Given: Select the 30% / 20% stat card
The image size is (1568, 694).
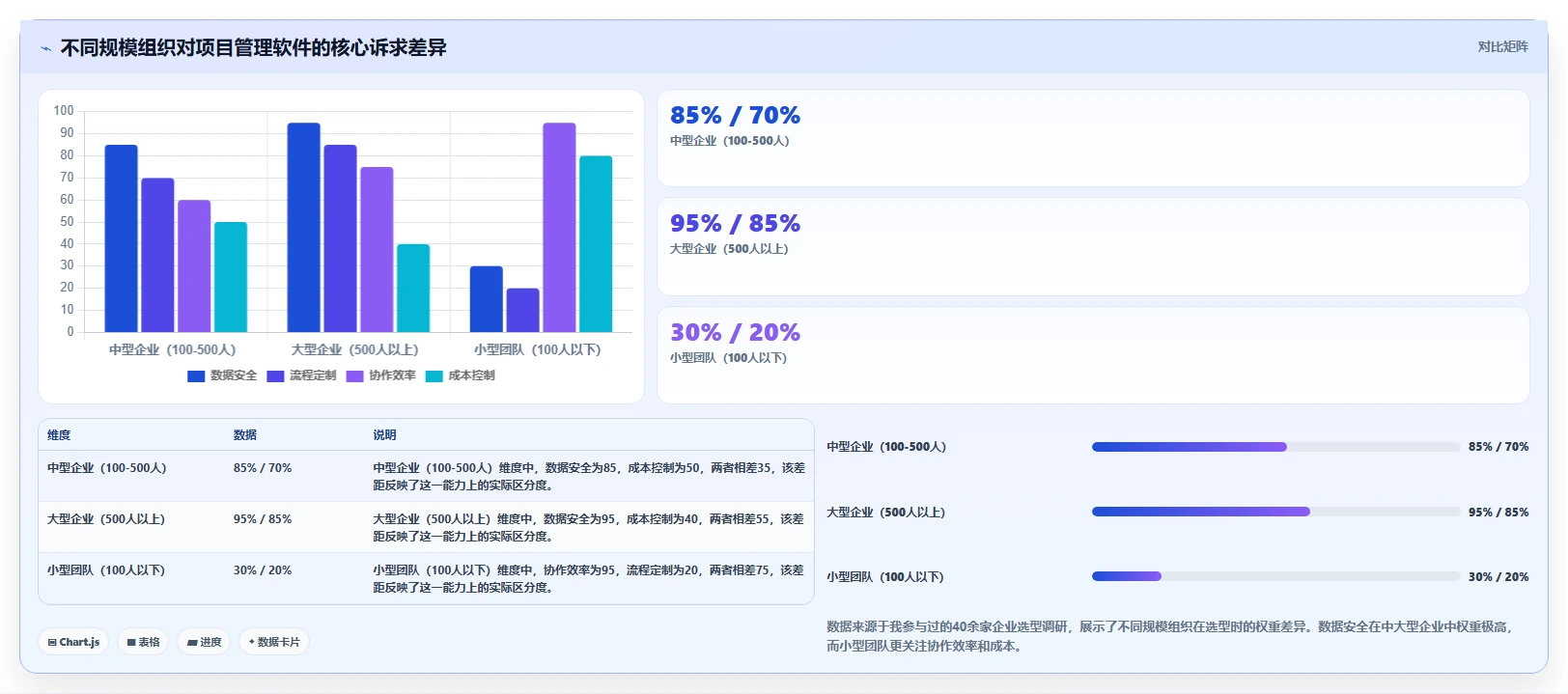Looking at the screenshot, I should pos(1093,355).
